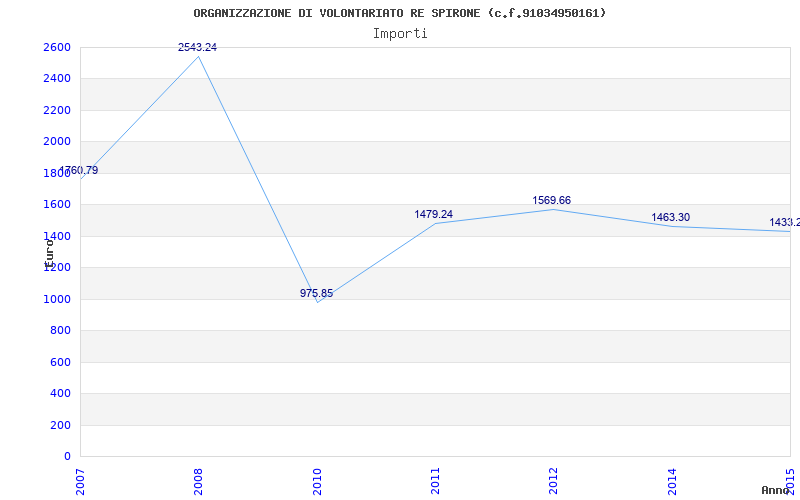Viewport: 800px width, 500px height.
Task: Select the 975.85 data label
Action: click(x=319, y=293)
